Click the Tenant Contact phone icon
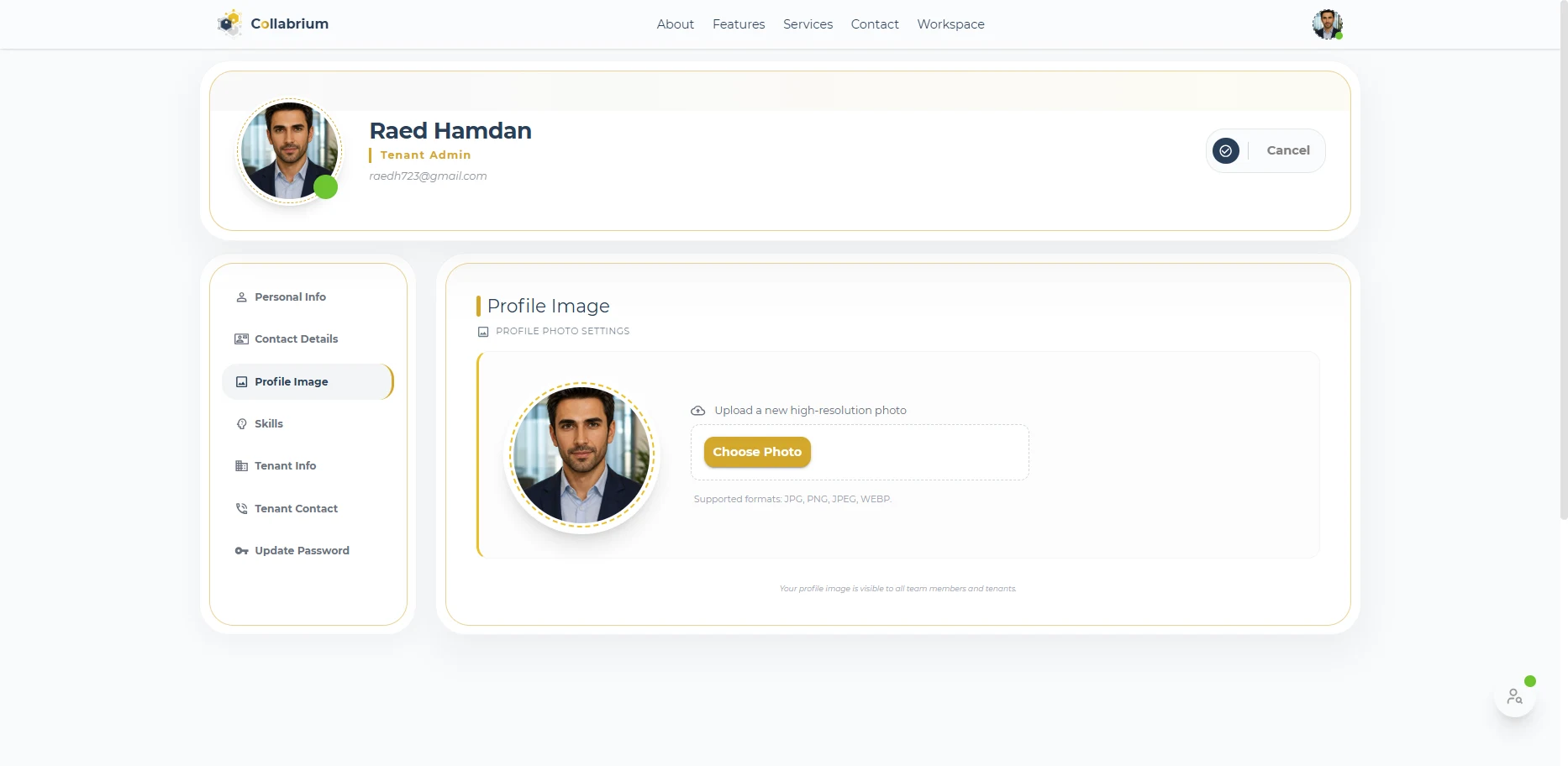1568x766 pixels. tap(241, 509)
